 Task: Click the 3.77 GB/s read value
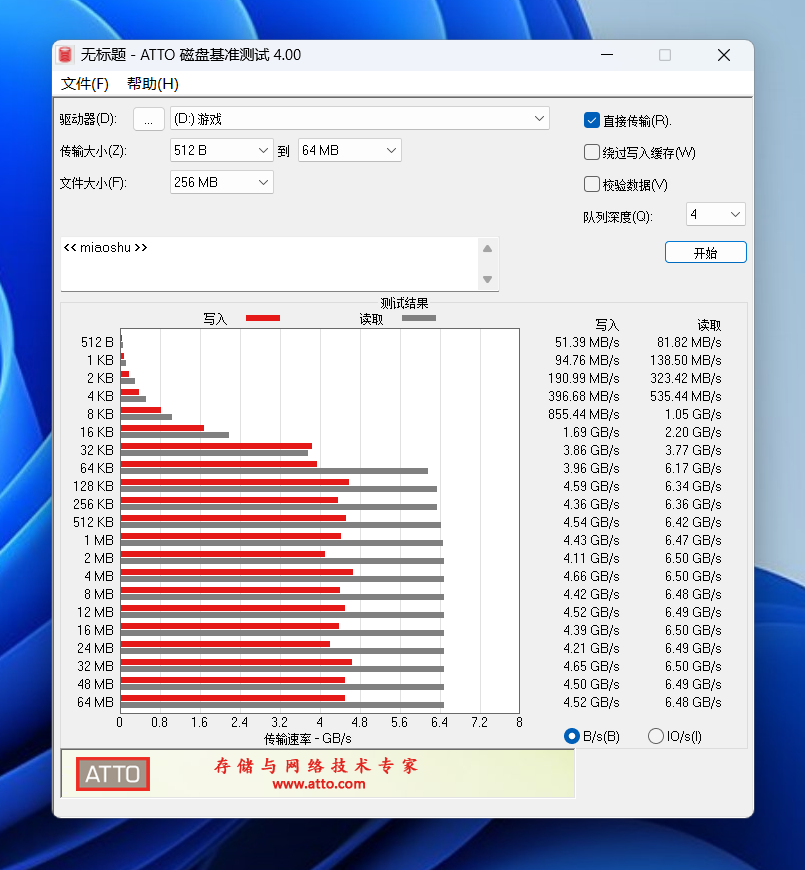pos(693,451)
